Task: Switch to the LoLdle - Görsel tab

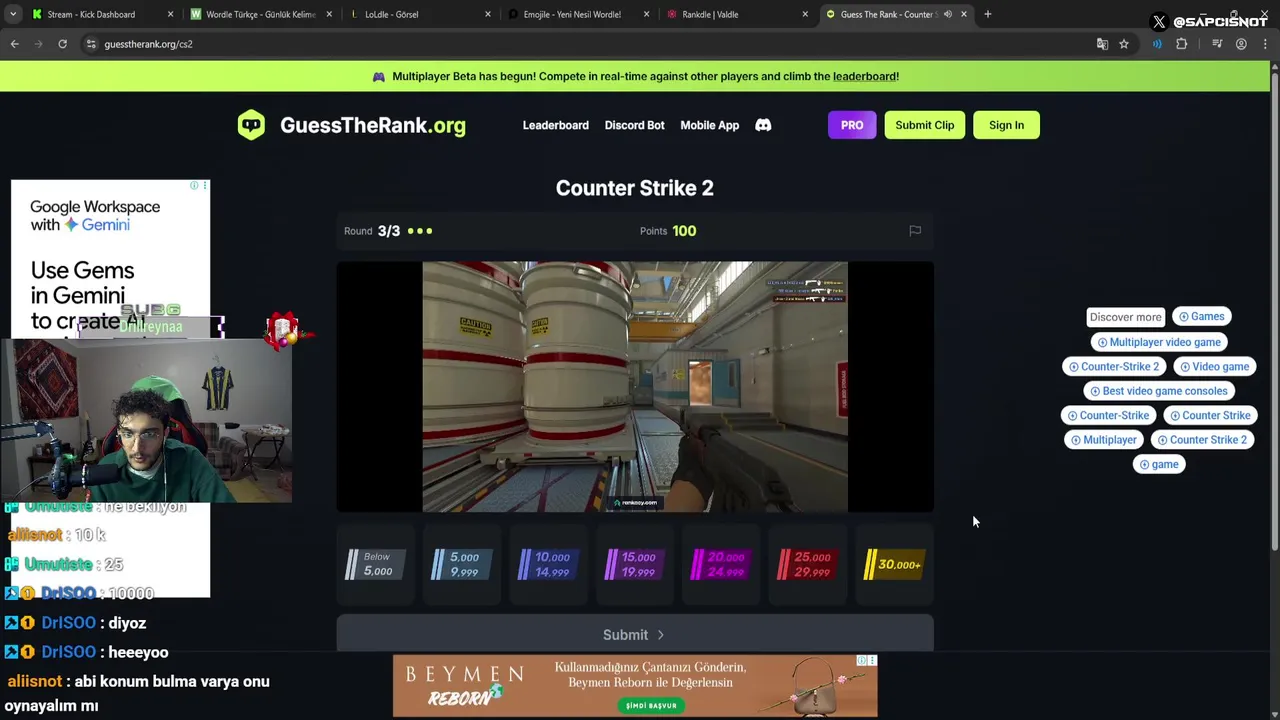Action: [391, 14]
